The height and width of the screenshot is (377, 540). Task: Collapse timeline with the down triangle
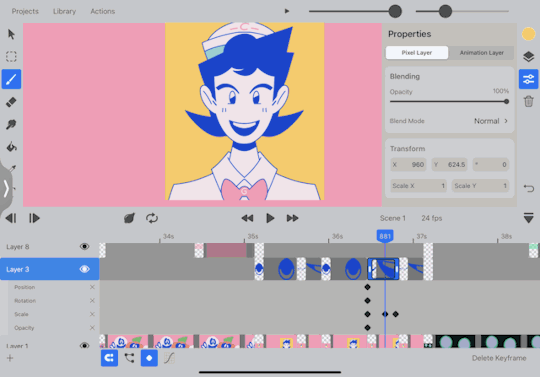(528, 218)
